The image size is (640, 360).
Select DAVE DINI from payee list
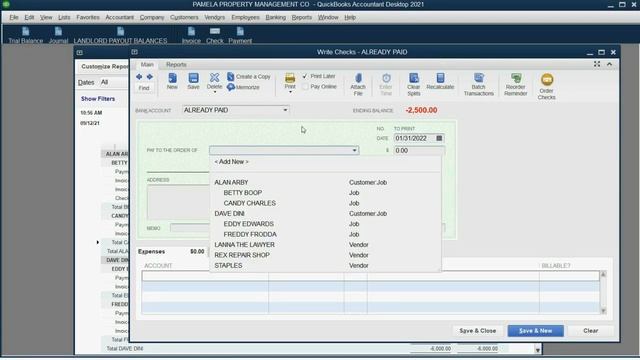pyautogui.click(x=325, y=213)
